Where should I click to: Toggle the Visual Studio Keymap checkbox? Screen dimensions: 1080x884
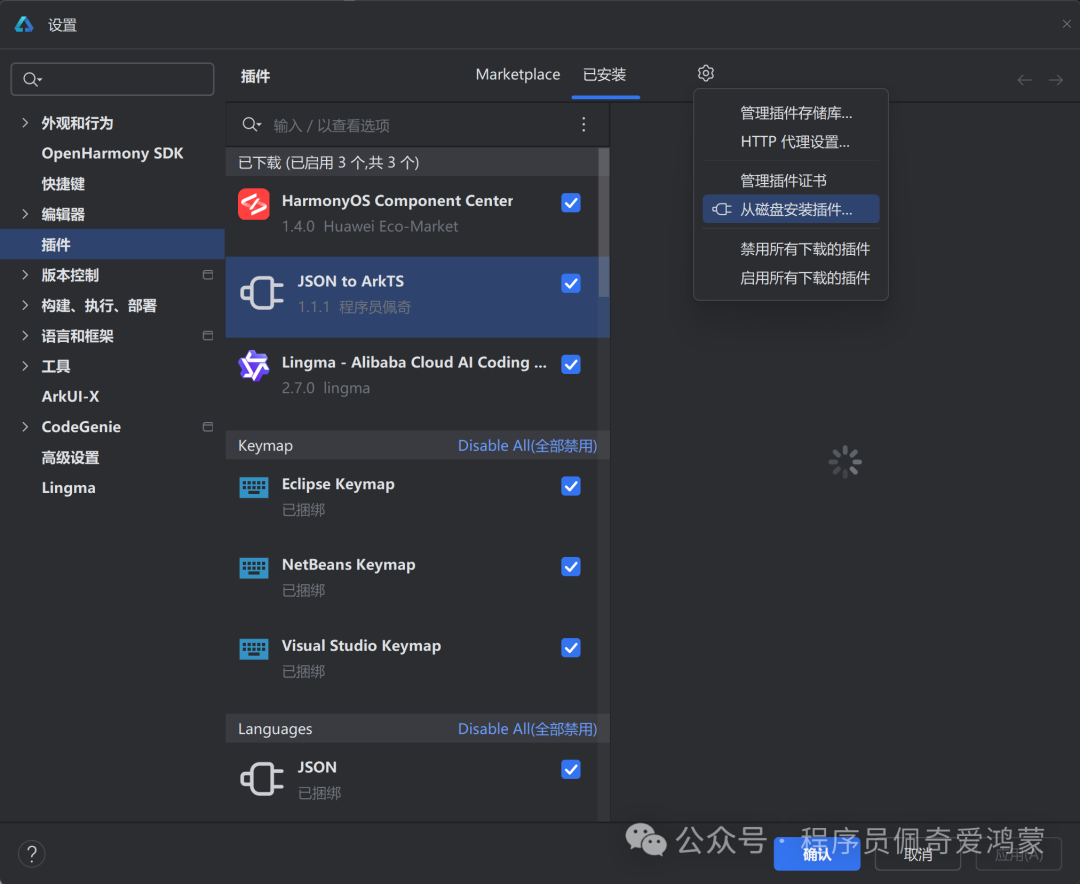click(x=571, y=647)
